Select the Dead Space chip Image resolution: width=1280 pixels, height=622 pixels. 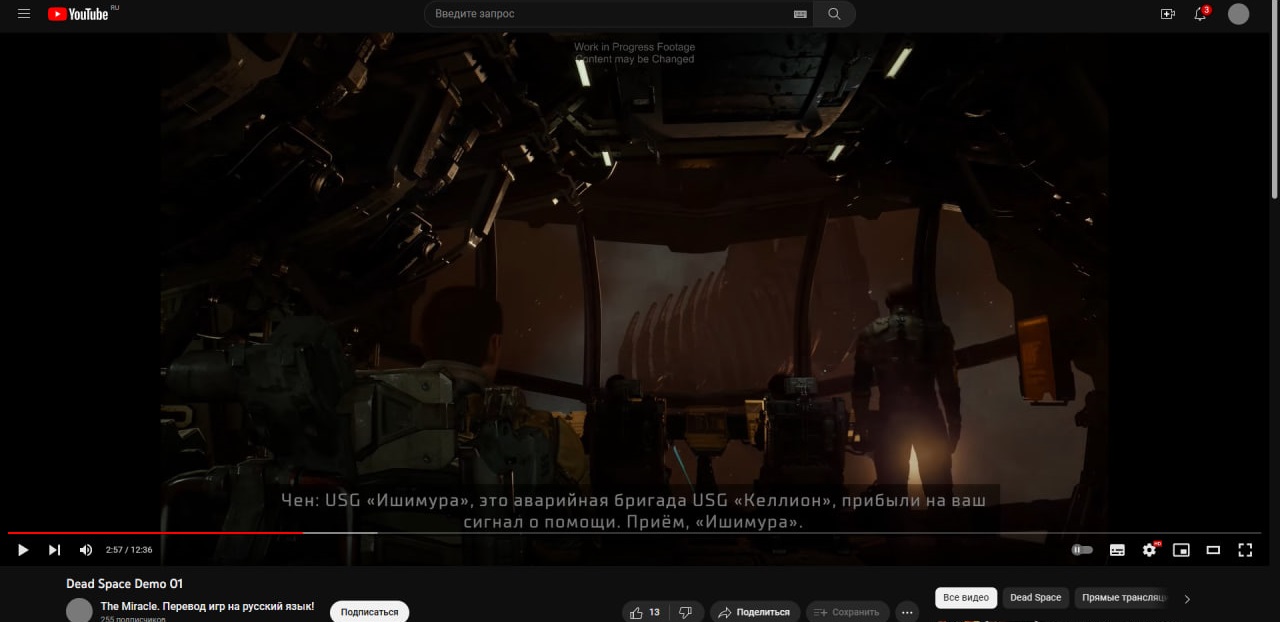pos(1035,598)
